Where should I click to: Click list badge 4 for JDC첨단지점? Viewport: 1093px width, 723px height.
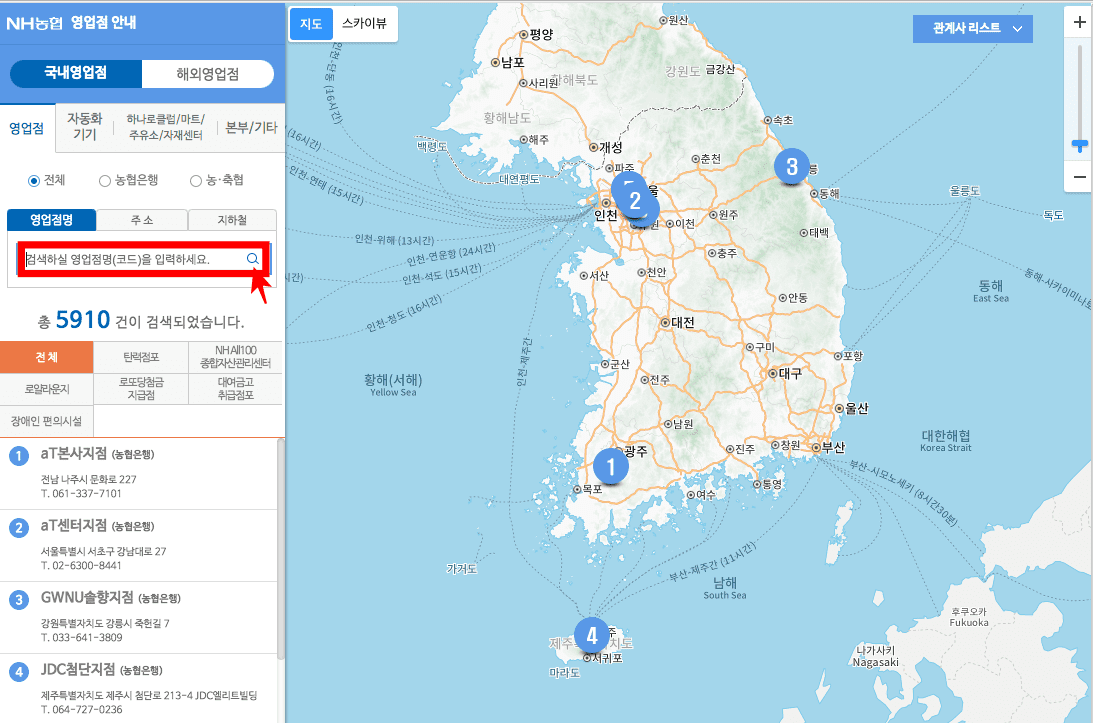[x=19, y=672]
